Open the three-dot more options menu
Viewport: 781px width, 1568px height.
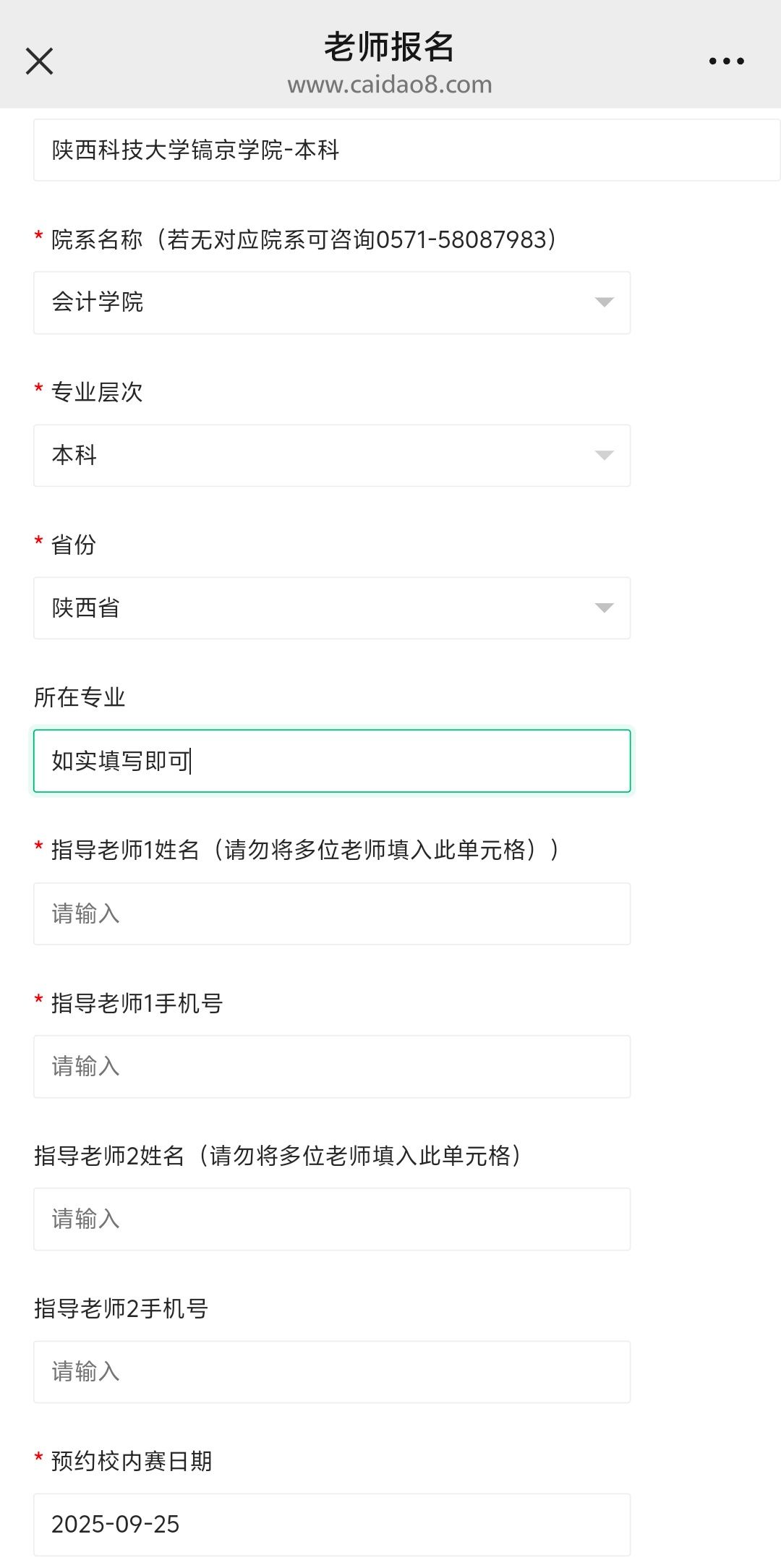726,61
